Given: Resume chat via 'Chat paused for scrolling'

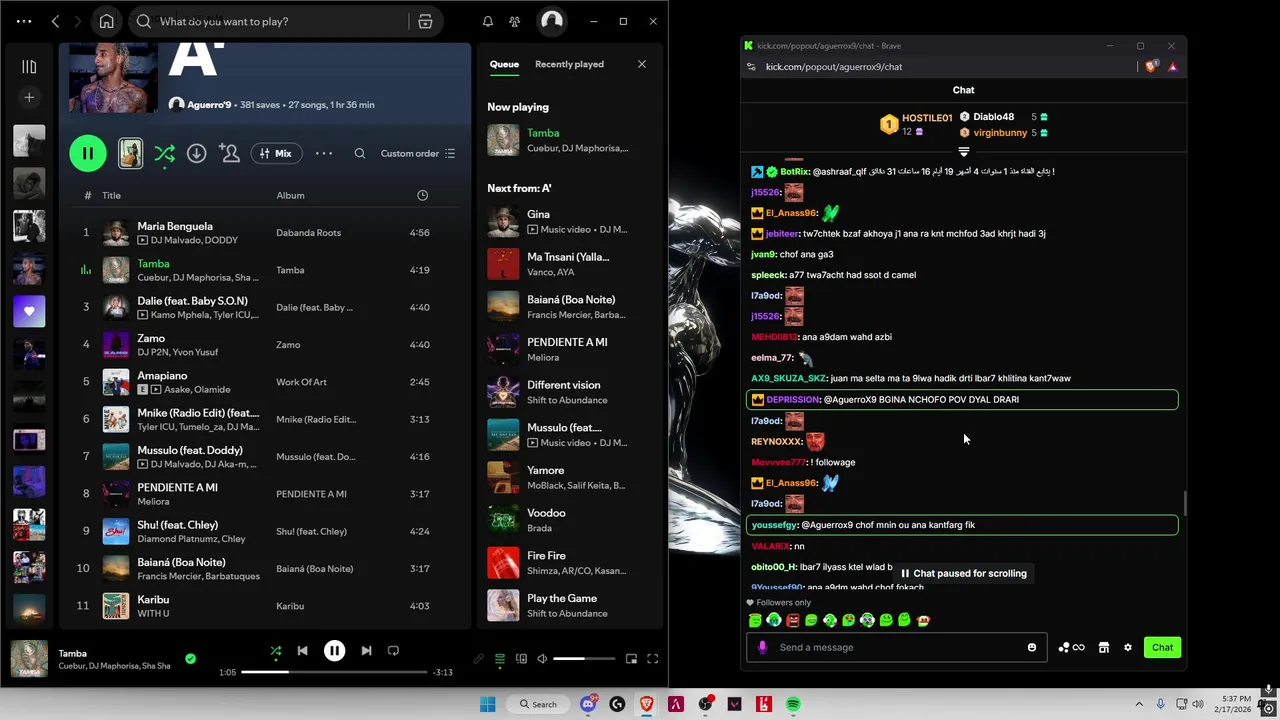Looking at the screenshot, I should 964,573.
